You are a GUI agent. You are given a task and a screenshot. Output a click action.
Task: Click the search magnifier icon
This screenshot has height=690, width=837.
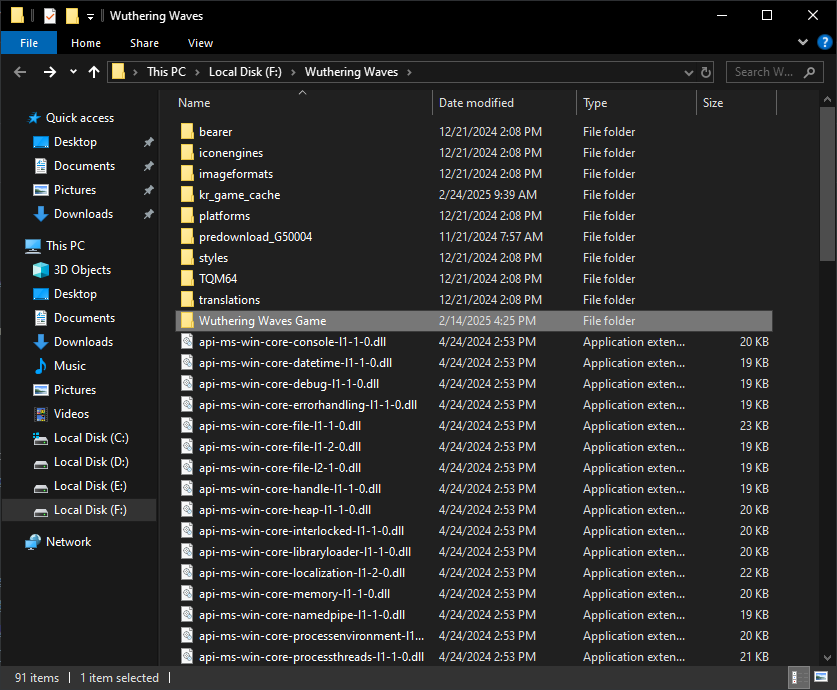[809, 72]
